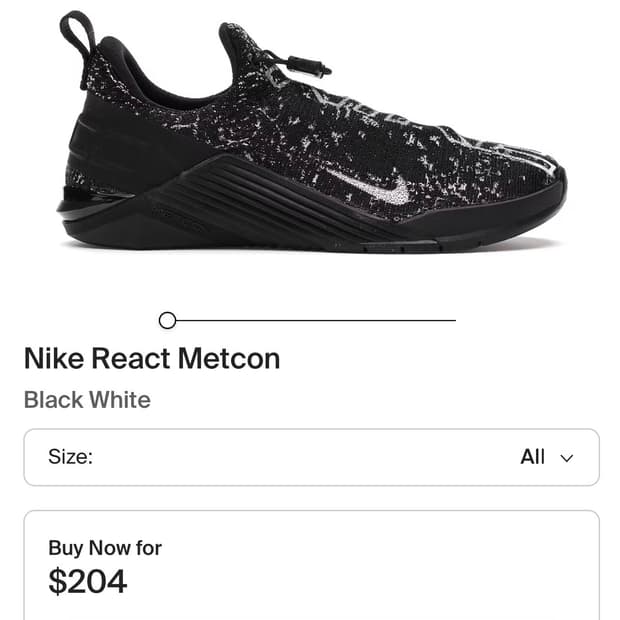Click the 'Buy Now for' label

tap(105, 547)
